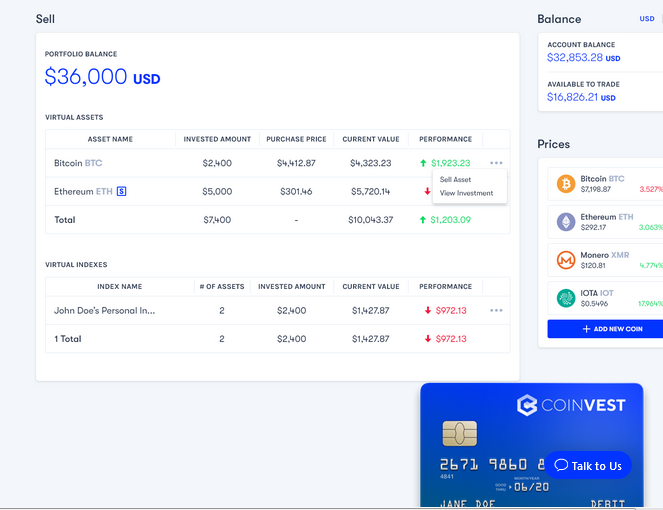This screenshot has width=663, height=510.
Task: Click the Ethereum ETH asset name
Action: 83,192
